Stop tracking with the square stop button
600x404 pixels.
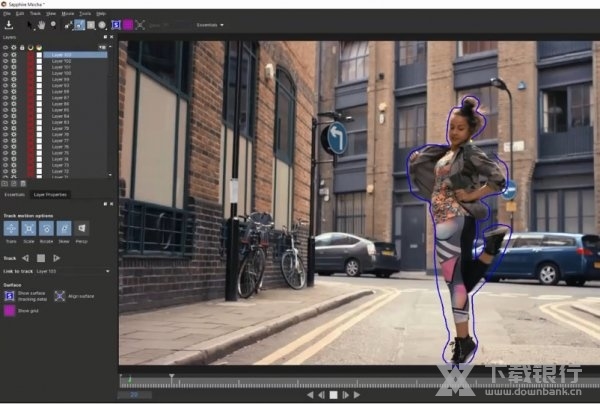click(x=40, y=257)
